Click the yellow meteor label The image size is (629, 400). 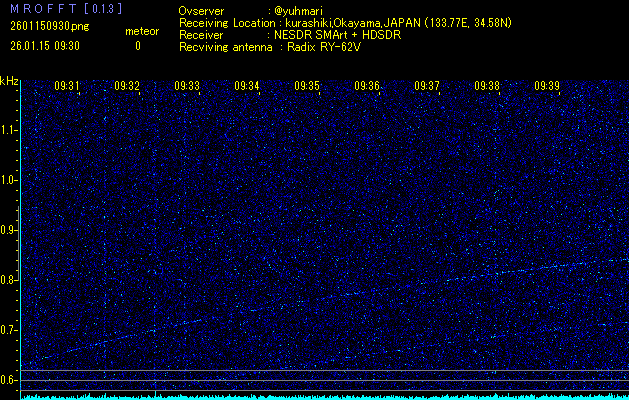[141, 32]
